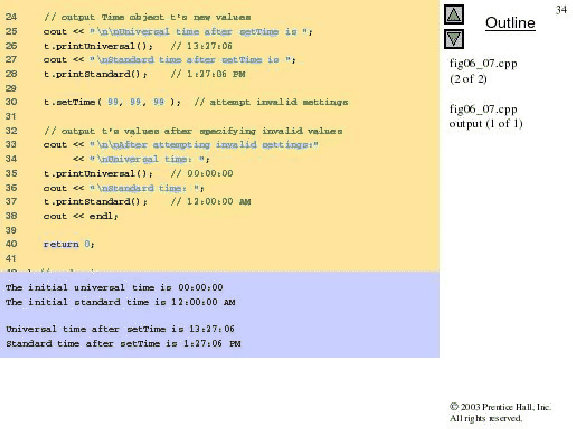Click line number 41 in the gutter
The height and width of the screenshot is (429, 573).
click(x=11, y=259)
